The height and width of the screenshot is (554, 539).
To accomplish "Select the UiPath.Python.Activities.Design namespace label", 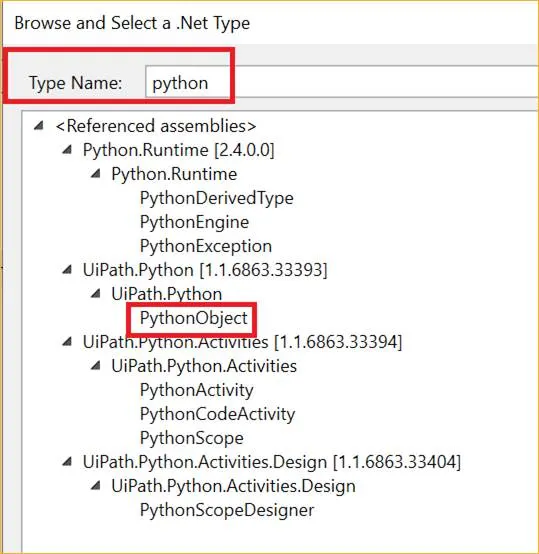I will (x=233, y=486).
